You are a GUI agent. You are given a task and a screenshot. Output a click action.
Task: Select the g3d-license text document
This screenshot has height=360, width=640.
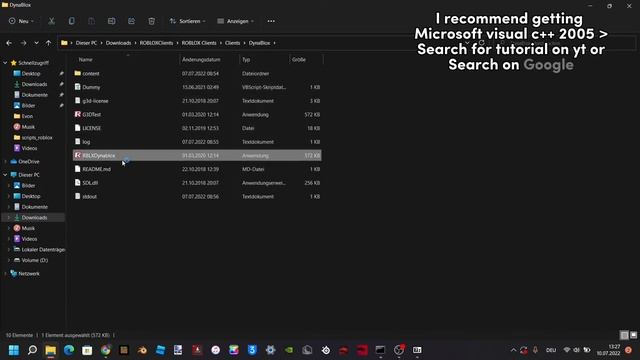pos(197,101)
